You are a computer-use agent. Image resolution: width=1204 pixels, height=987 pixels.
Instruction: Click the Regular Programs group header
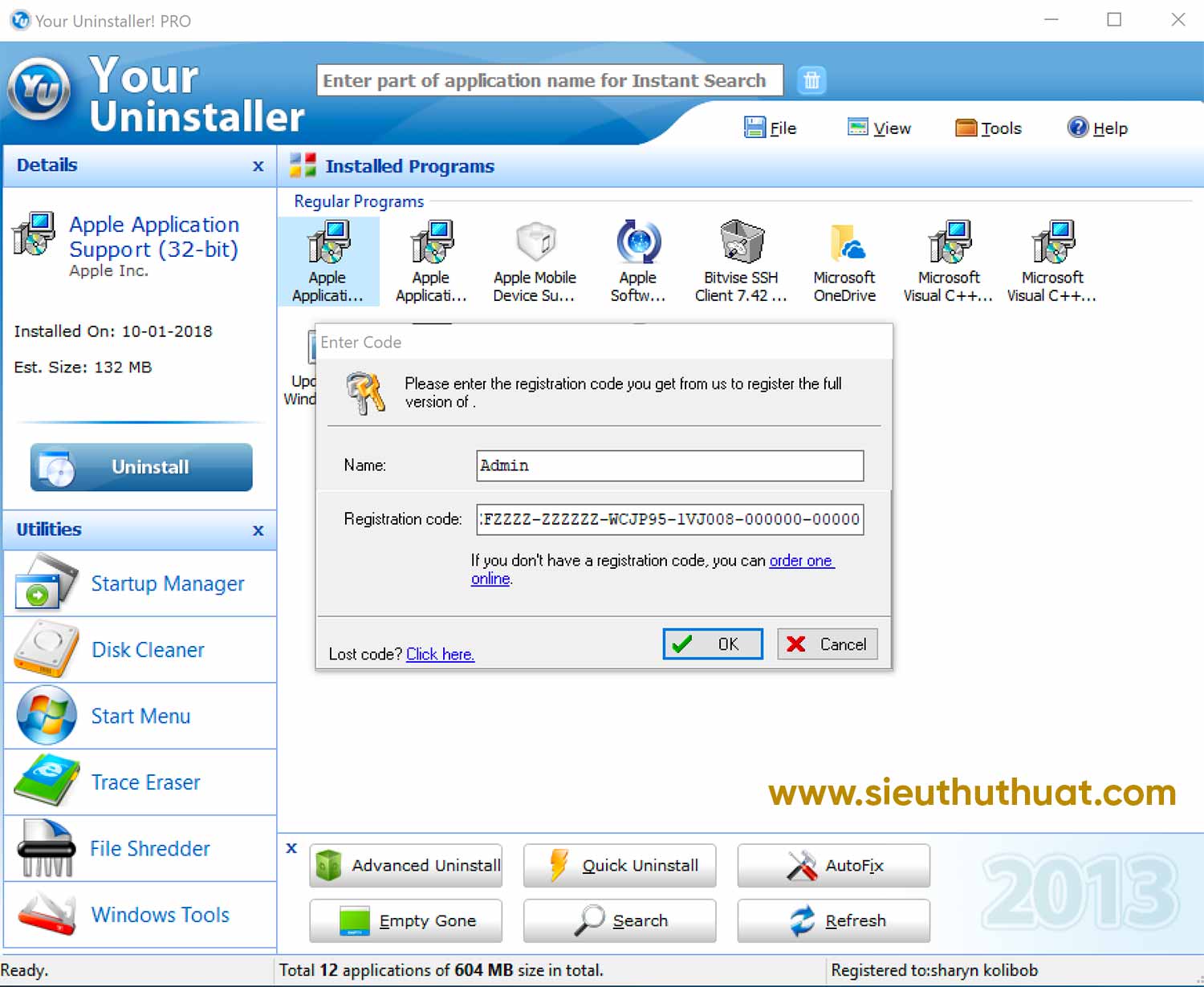(359, 201)
